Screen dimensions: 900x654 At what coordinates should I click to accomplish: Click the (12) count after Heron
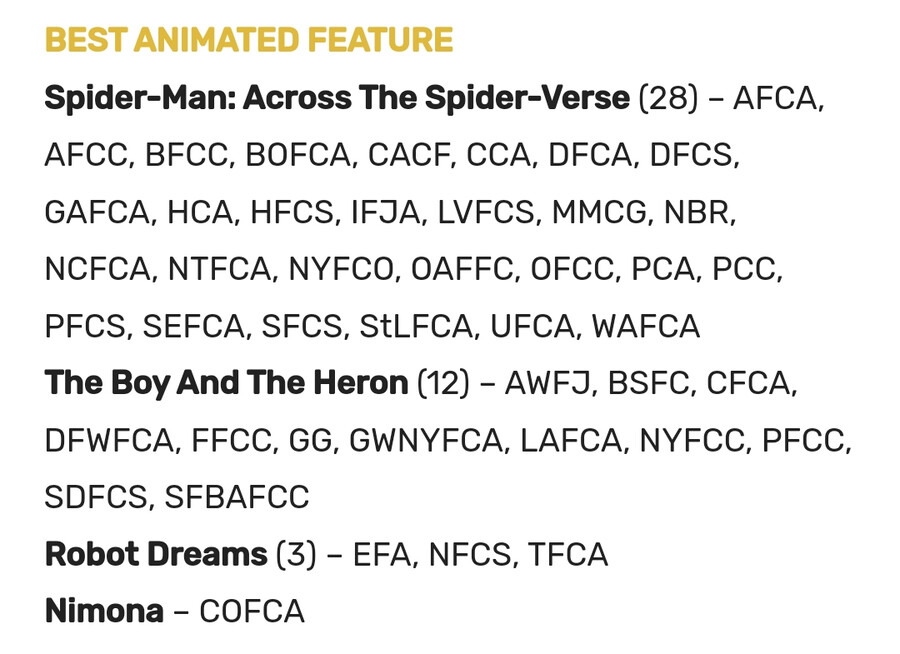443,383
